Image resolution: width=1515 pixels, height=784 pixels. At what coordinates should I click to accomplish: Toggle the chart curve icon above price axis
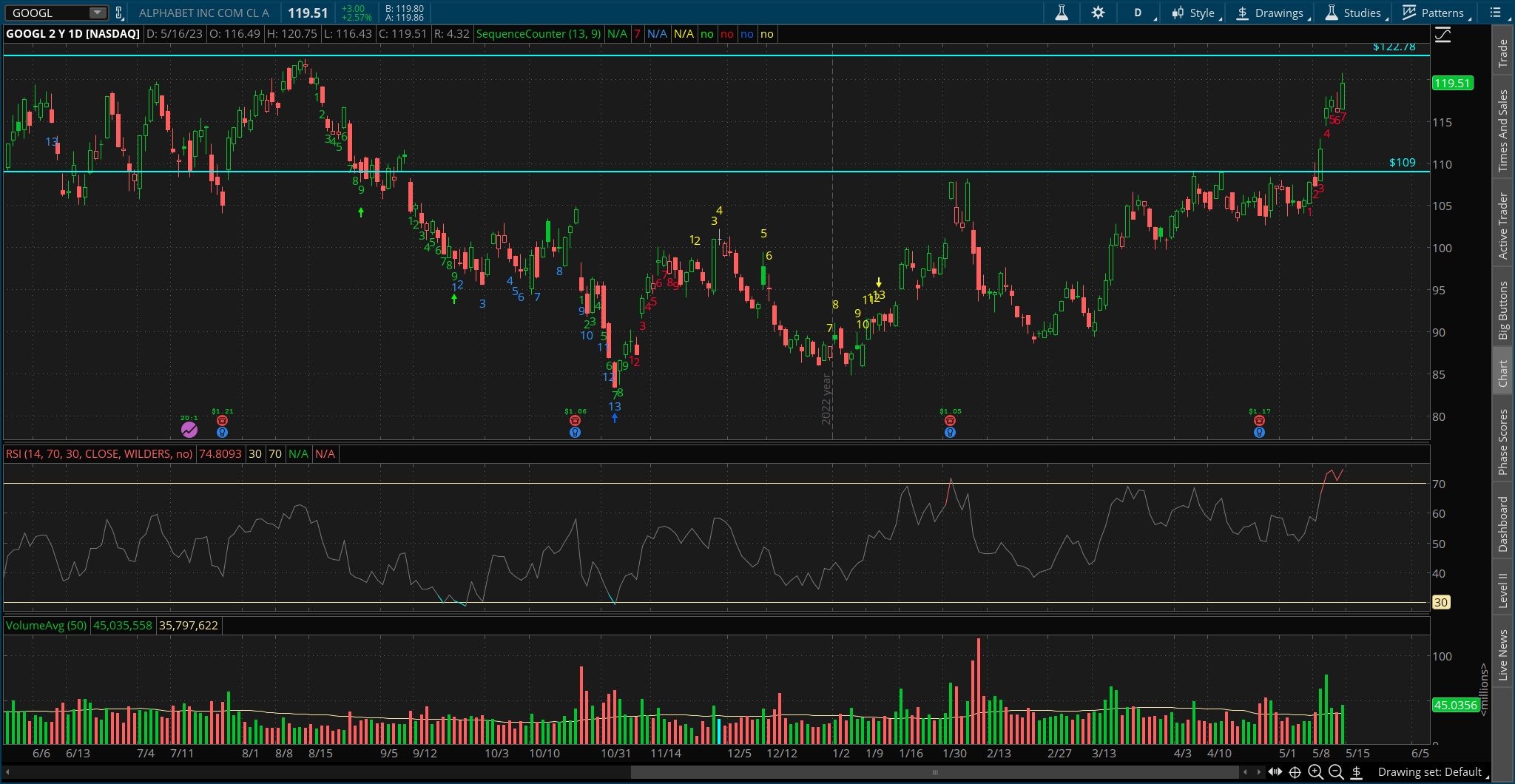1443,35
